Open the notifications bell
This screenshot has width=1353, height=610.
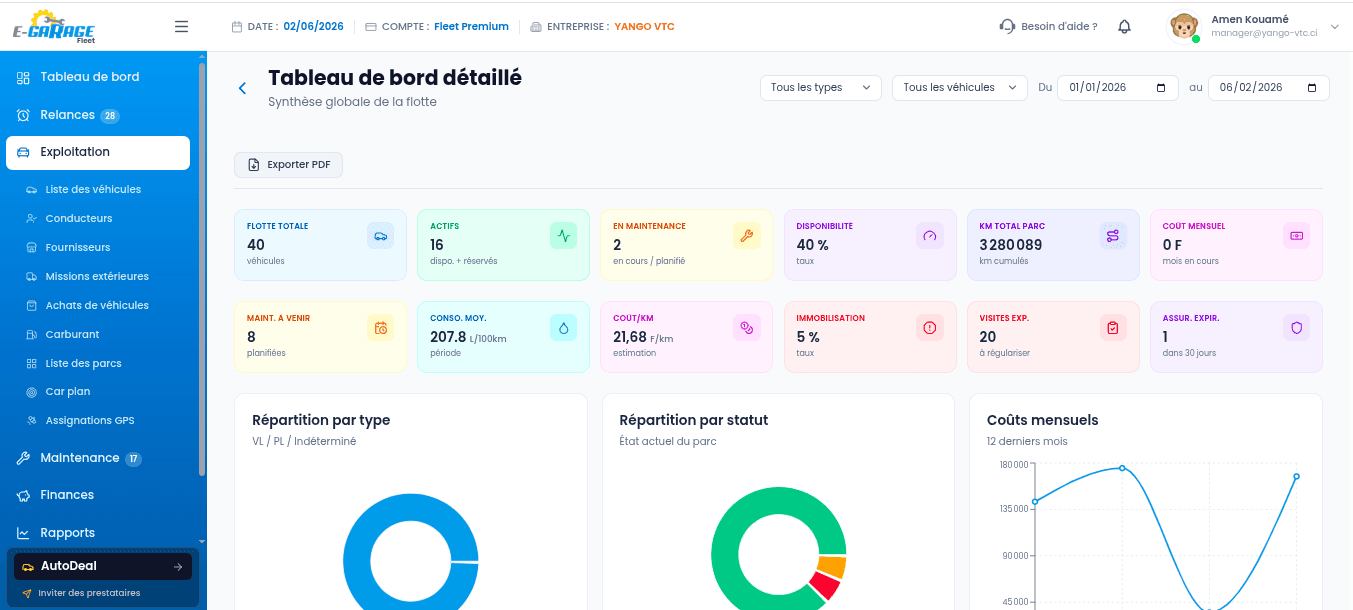[x=1125, y=27]
